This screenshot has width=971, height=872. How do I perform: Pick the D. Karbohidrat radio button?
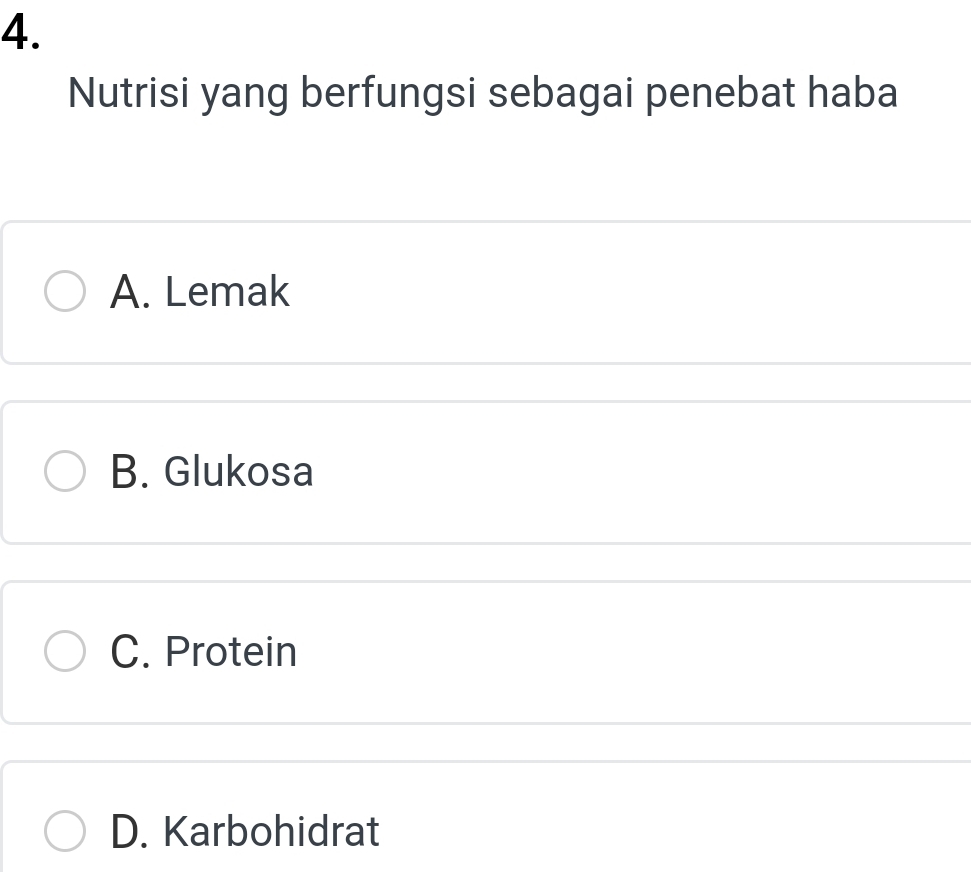tap(66, 831)
